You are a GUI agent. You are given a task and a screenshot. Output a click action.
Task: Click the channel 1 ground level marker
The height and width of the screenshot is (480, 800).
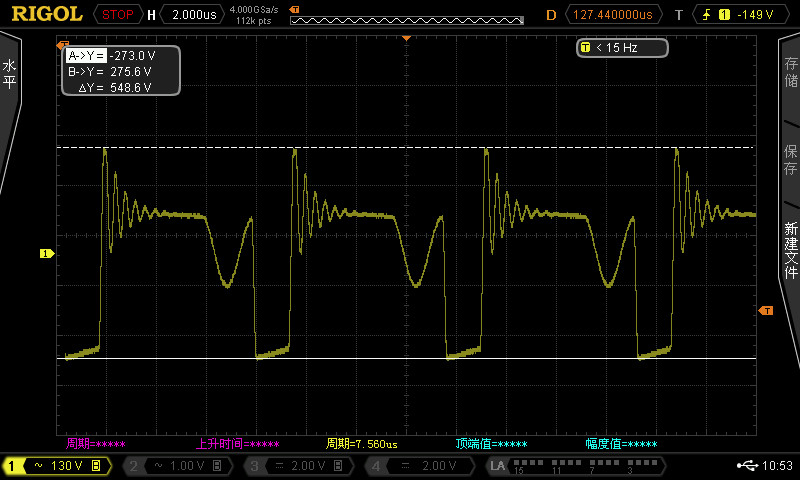pyautogui.click(x=45, y=254)
